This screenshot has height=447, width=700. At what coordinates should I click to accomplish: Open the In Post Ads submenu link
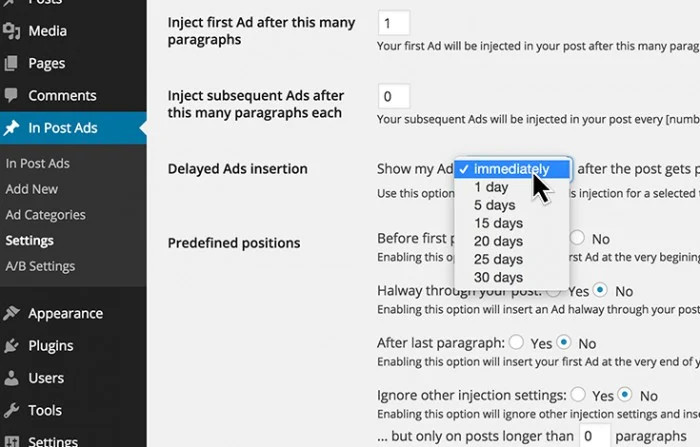[38, 163]
